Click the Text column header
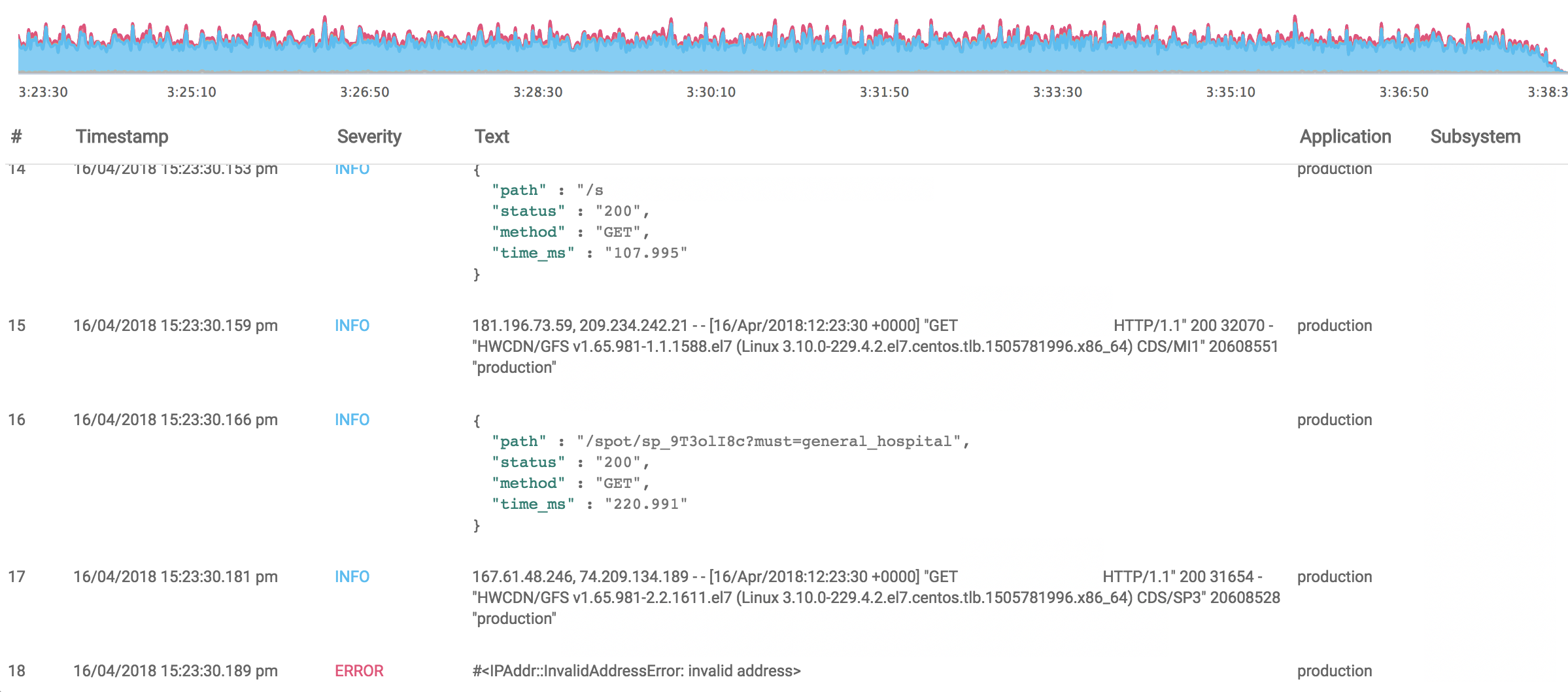The image size is (1568, 692). click(x=491, y=137)
